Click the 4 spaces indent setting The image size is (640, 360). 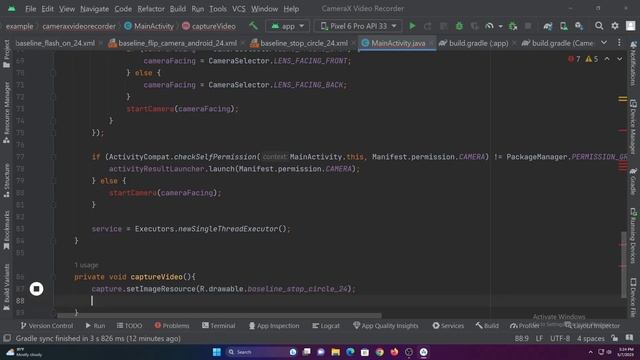pyautogui.click(x=591, y=339)
